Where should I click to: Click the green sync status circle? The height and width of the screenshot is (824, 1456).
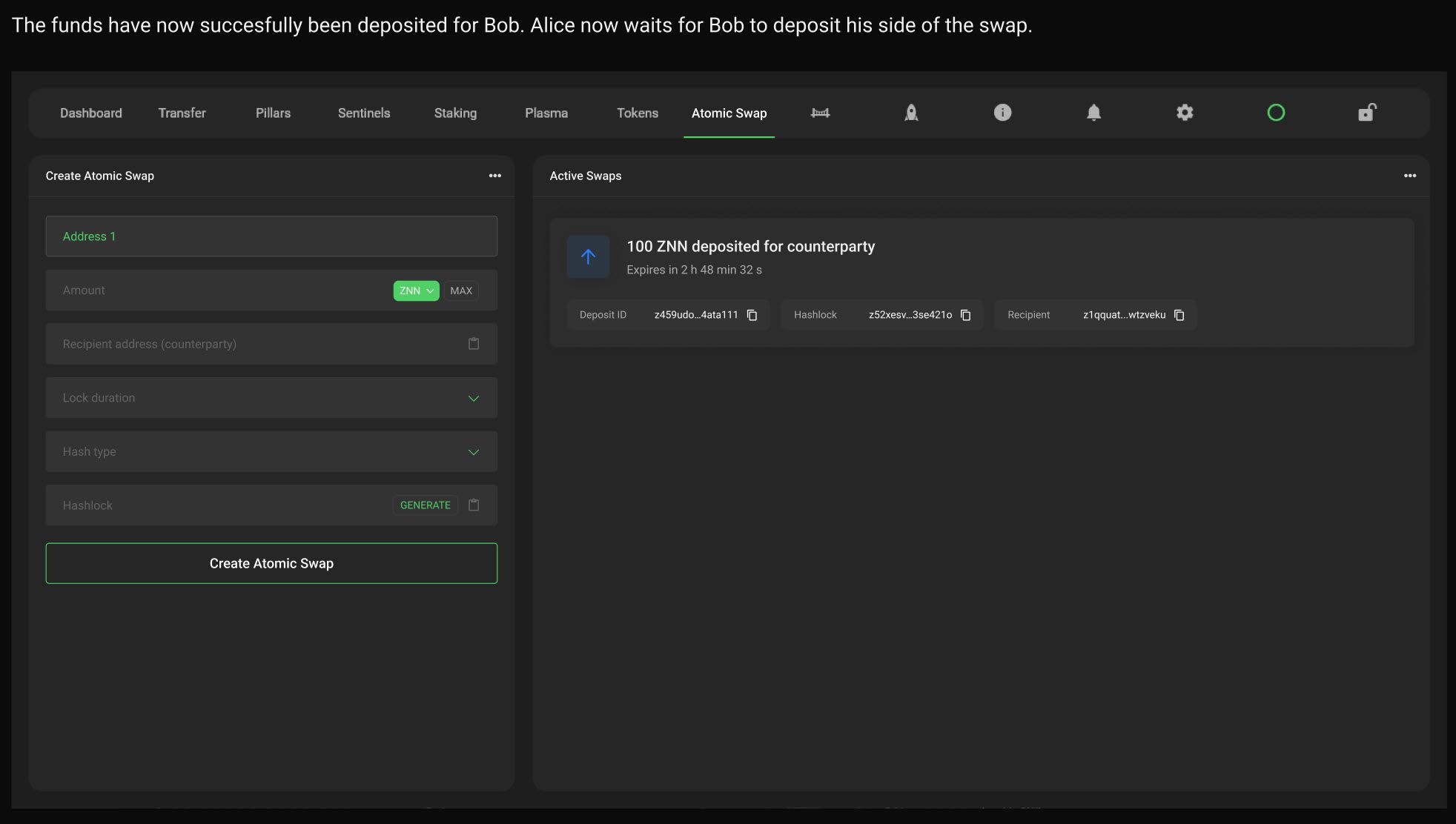[x=1276, y=113]
